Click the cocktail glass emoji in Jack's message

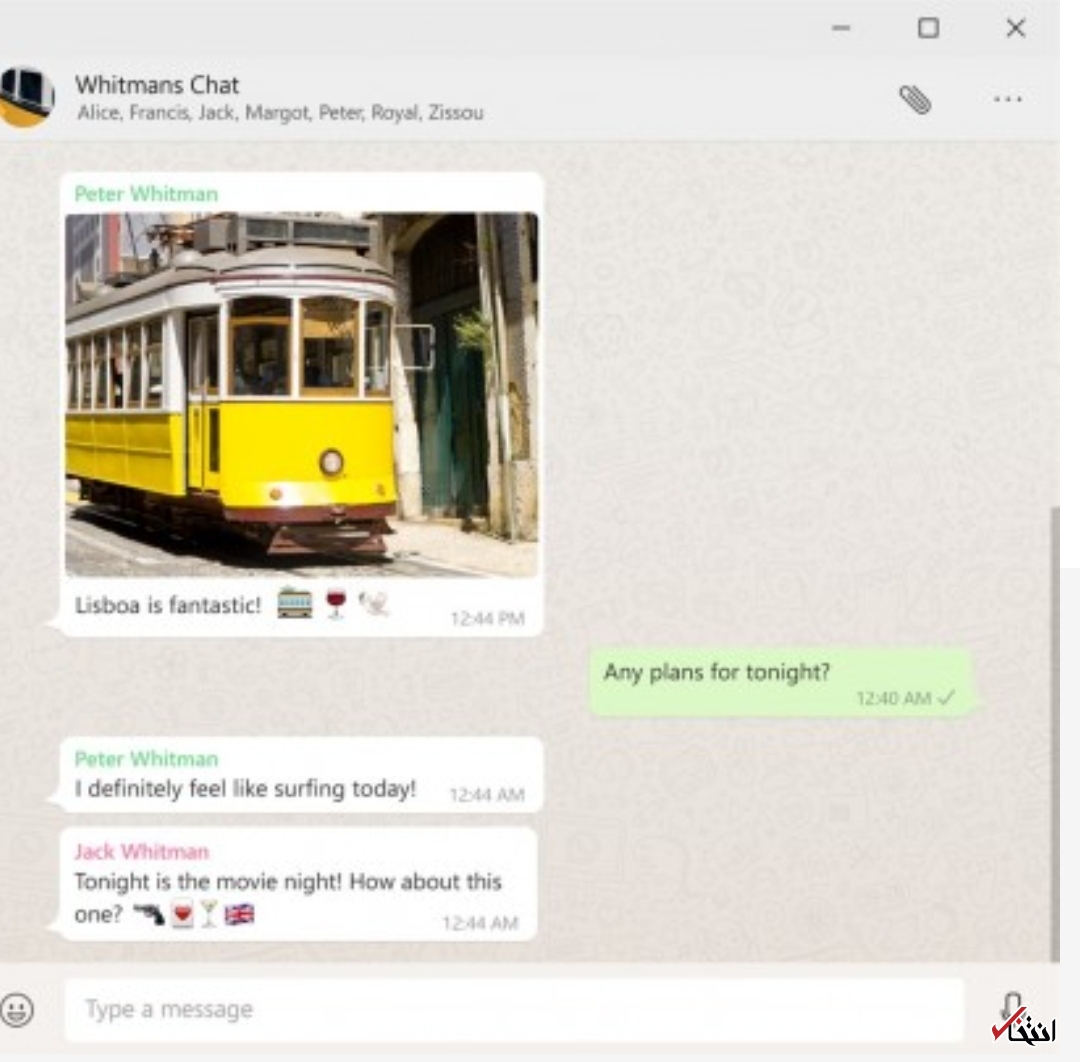[x=208, y=915]
